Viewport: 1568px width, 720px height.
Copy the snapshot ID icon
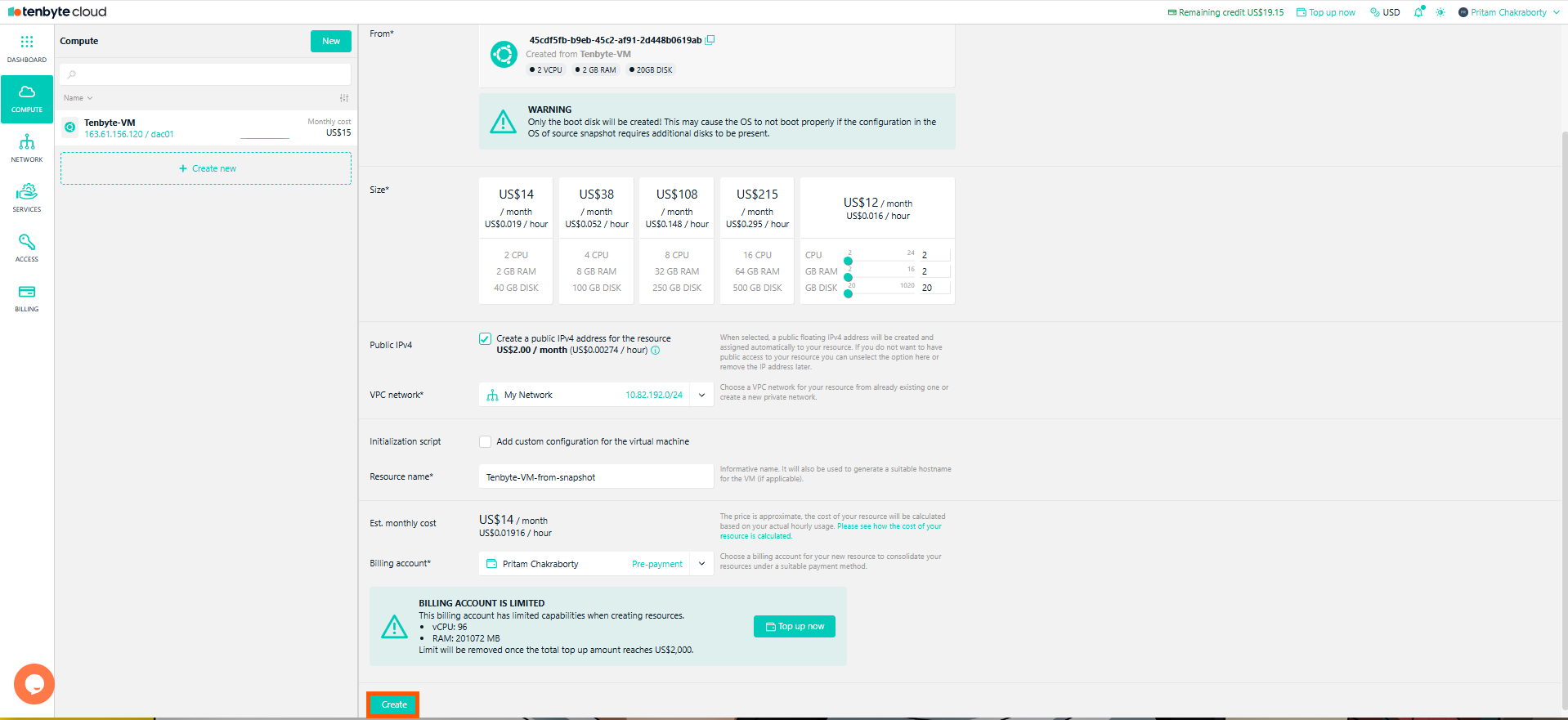pyautogui.click(x=710, y=40)
